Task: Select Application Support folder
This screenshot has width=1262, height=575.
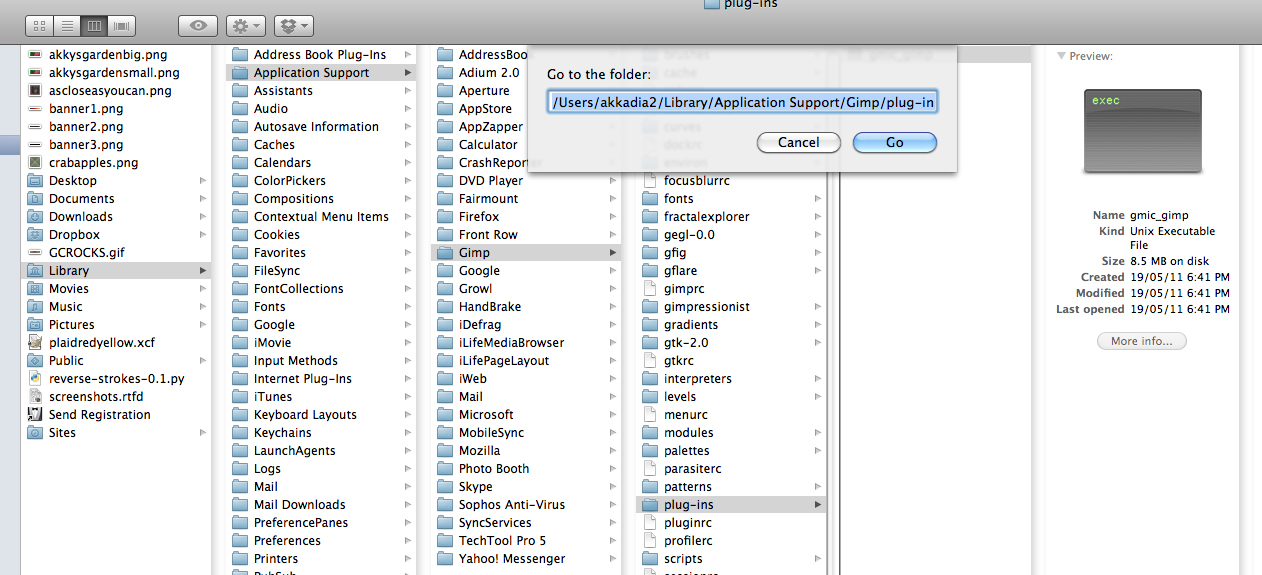Action: click(321, 73)
